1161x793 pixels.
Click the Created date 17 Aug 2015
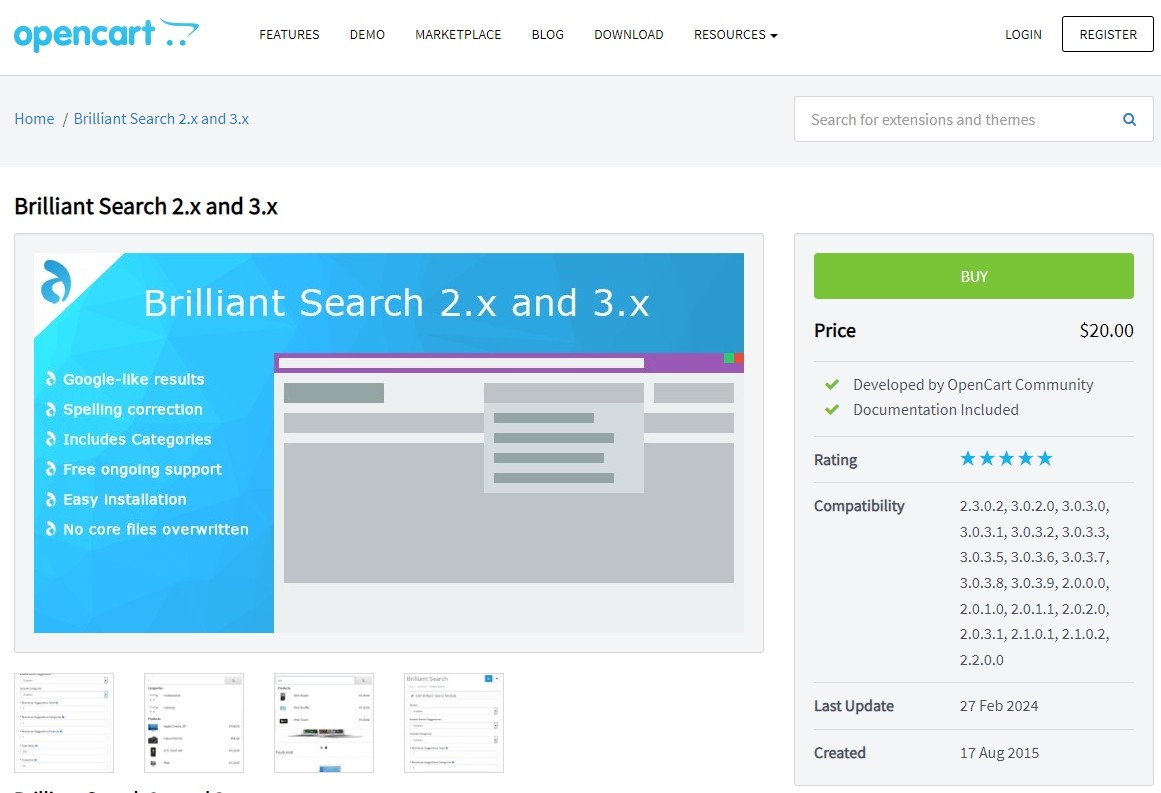1000,753
